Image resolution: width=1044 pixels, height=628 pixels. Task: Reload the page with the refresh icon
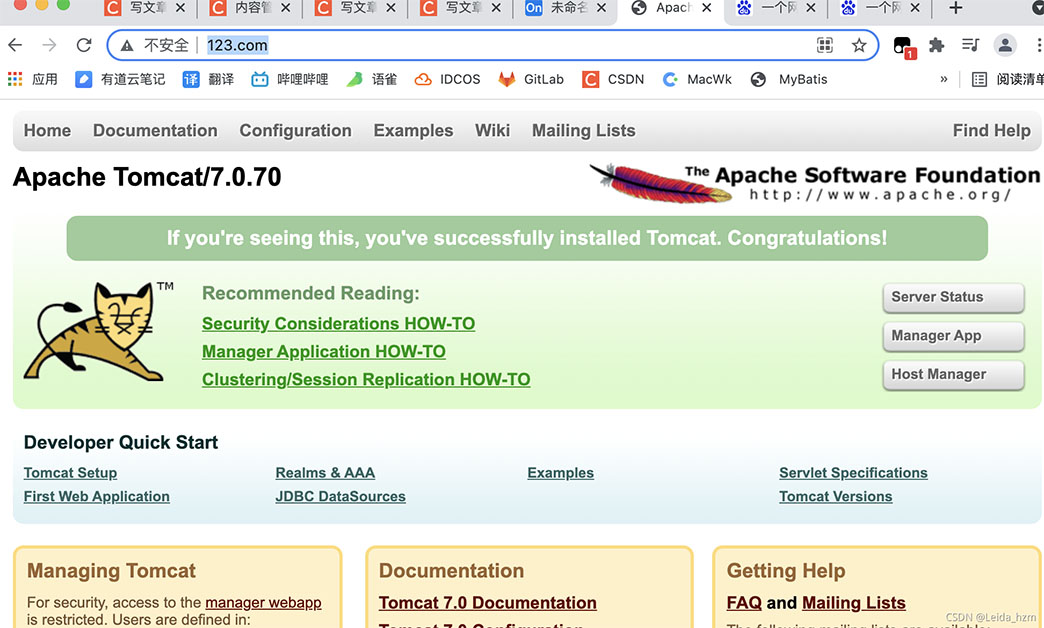tap(84, 45)
